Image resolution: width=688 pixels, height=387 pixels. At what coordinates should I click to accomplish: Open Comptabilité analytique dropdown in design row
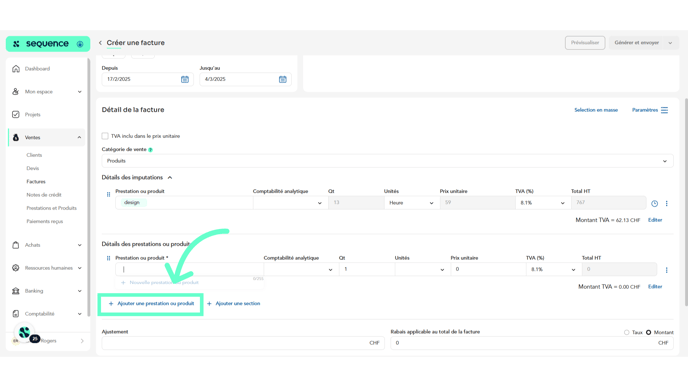click(290, 203)
